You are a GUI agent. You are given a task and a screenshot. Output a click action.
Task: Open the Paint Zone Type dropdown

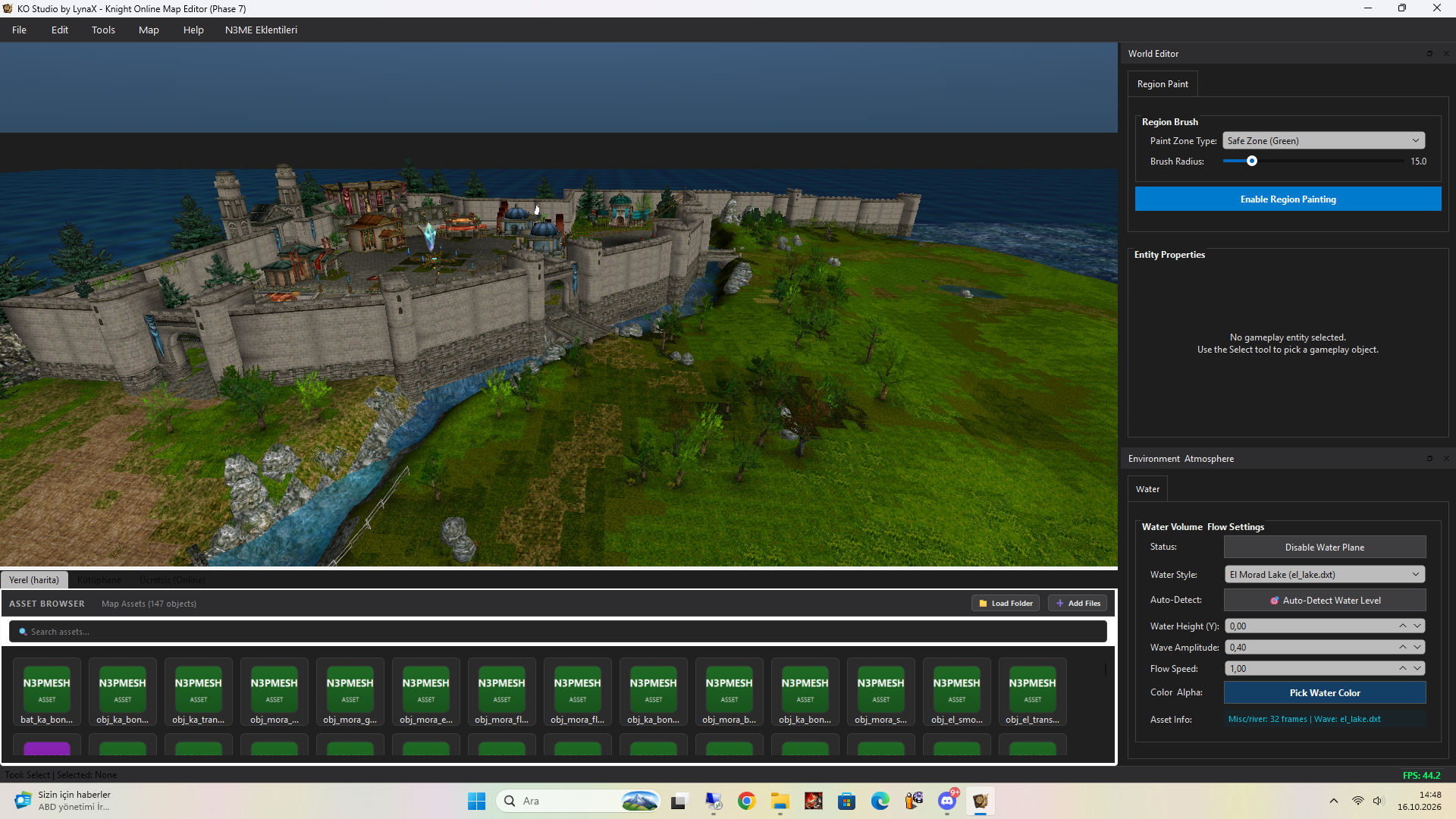[x=1323, y=141]
